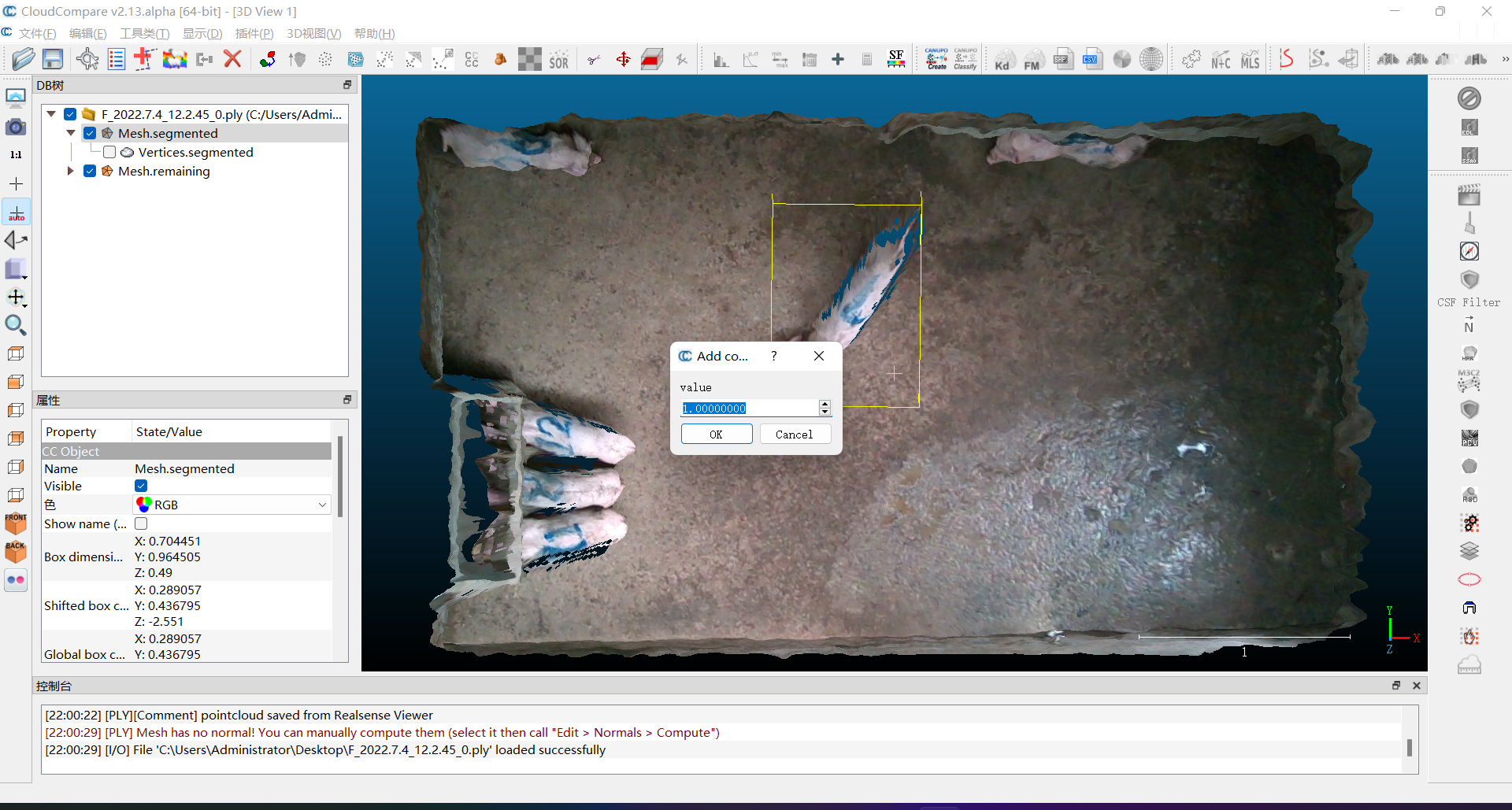Collapse the Mesh.segmented tree node
Image resolution: width=1512 pixels, height=810 pixels.
pyautogui.click(x=71, y=133)
